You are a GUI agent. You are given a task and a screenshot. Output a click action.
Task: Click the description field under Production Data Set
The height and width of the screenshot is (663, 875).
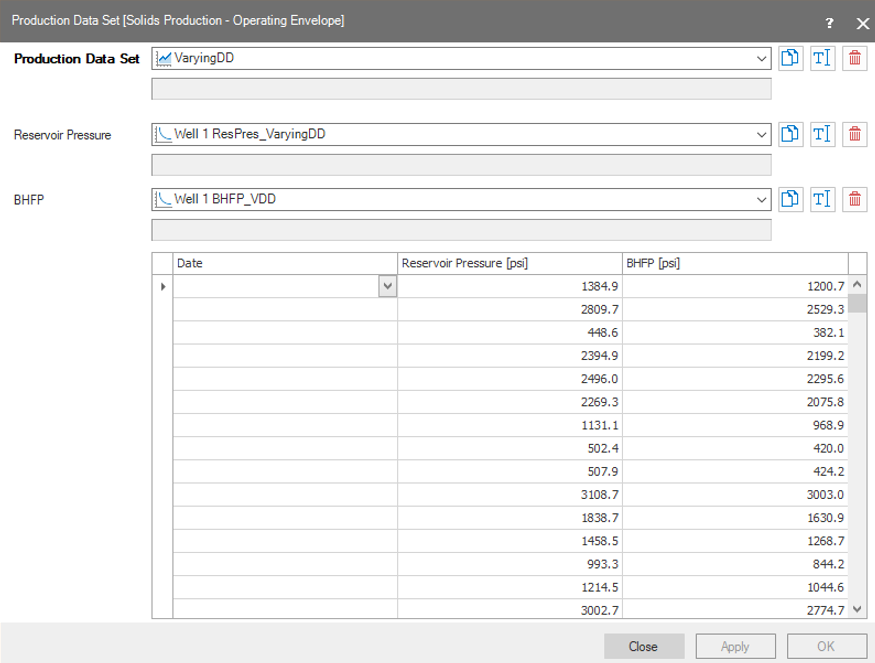pos(461,90)
